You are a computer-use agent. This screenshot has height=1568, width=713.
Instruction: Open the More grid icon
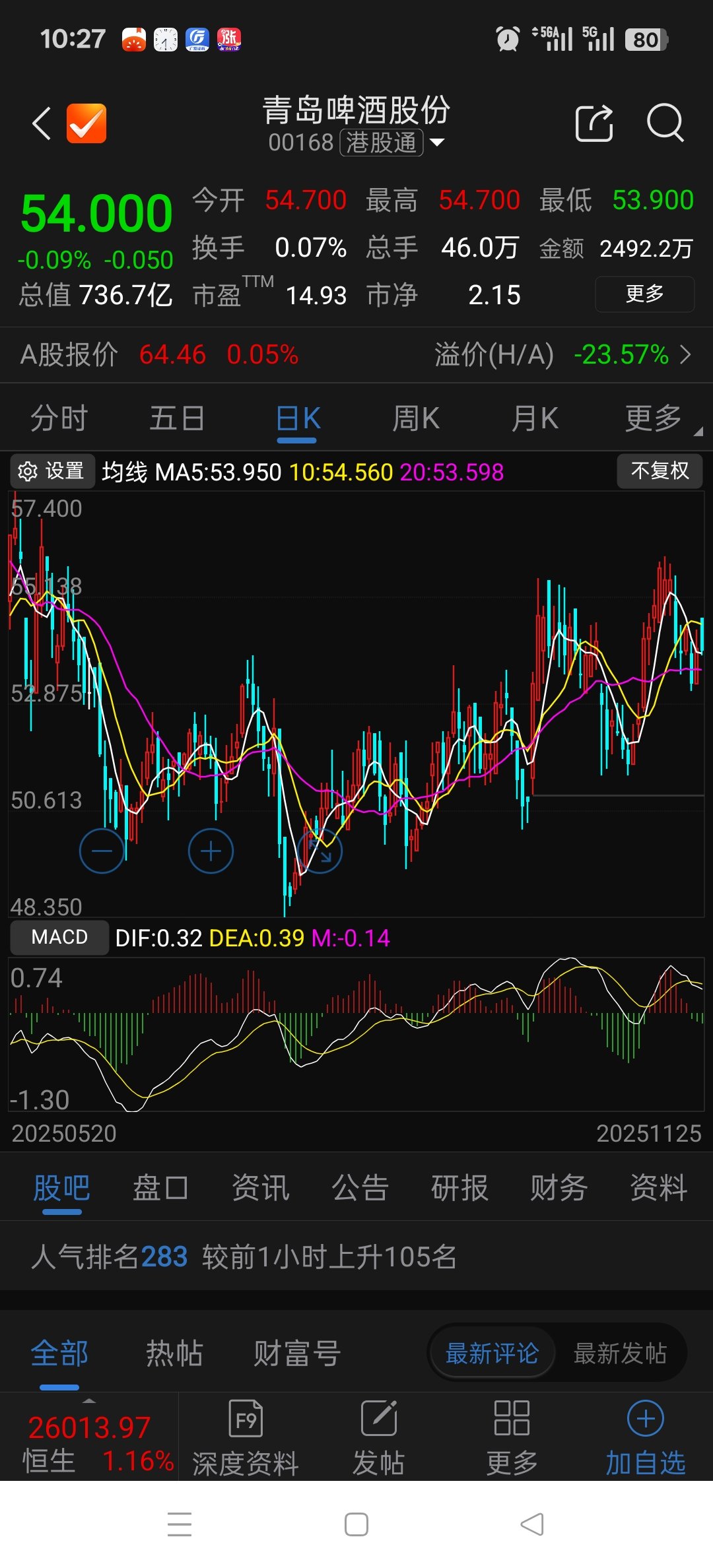(x=512, y=1418)
